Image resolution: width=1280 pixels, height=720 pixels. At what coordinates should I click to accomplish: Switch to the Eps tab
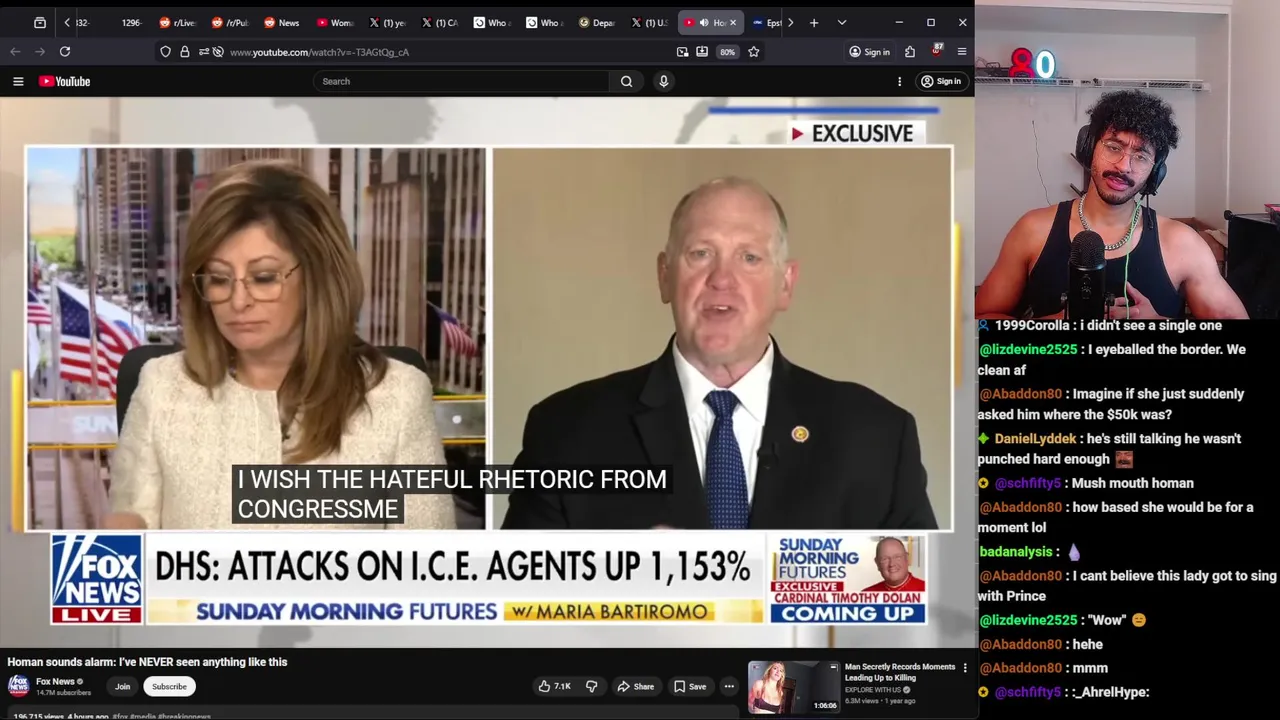tap(765, 22)
